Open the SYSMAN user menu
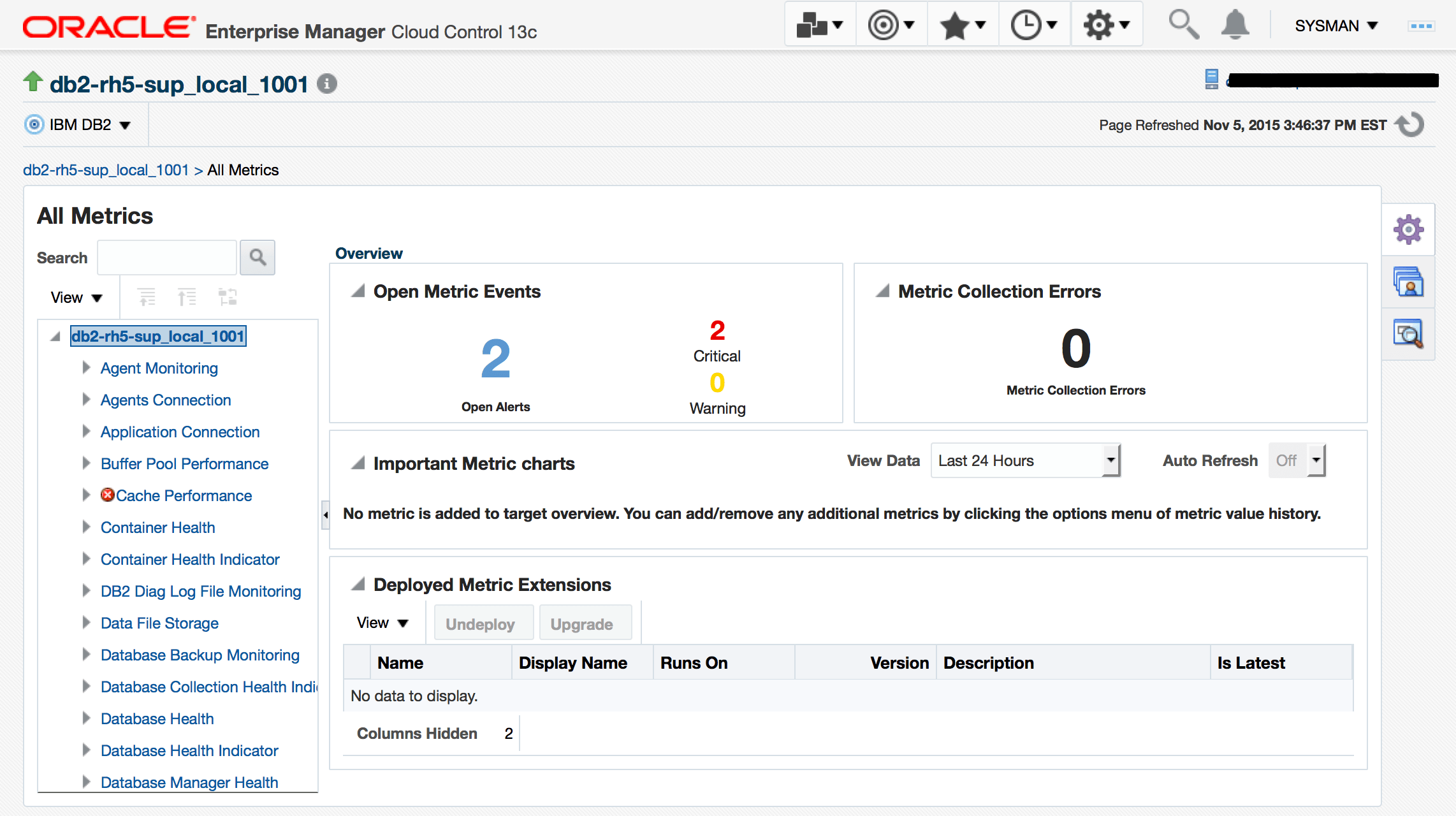The width and height of the screenshot is (1456, 816). pos(1336,25)
